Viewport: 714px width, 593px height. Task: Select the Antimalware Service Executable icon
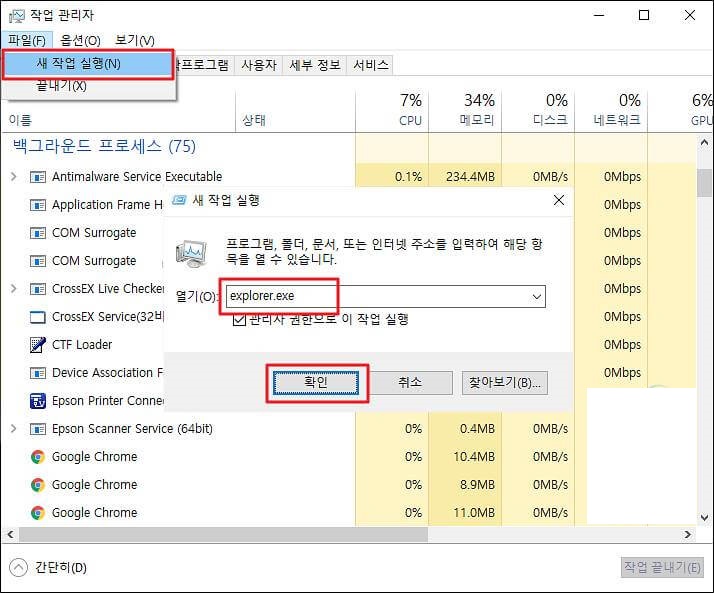click(38, 177)
